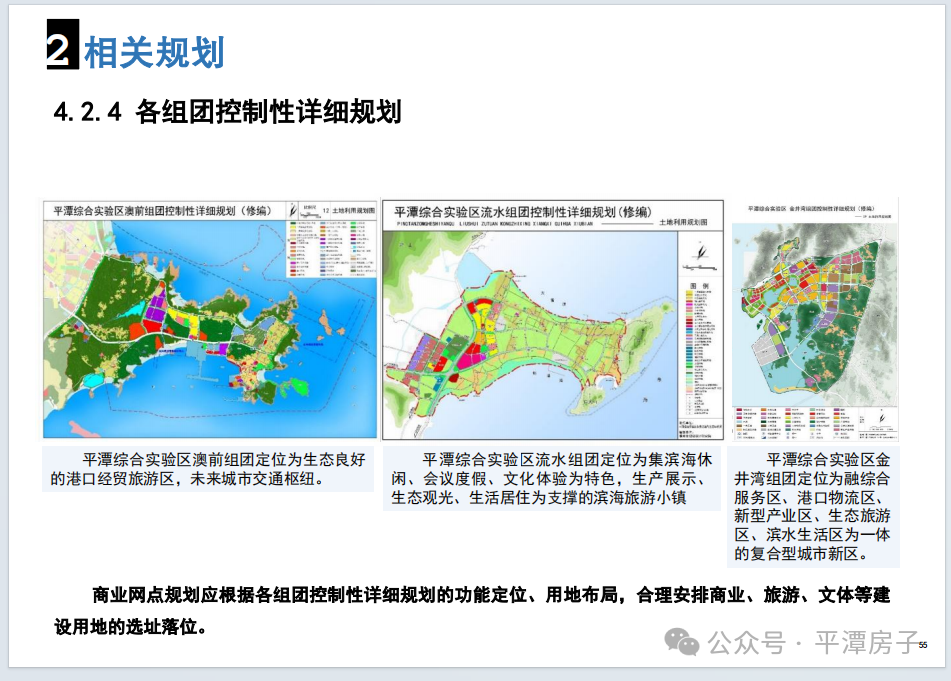Click the small title above the 金井湾 map
The width and height of the screenshot is (951, 681).
810,209
